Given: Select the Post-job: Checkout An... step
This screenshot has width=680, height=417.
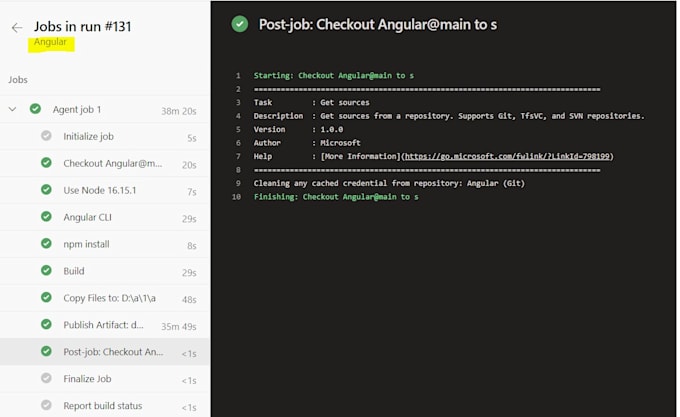Looking at the screenshot, I should coord(105,352).
